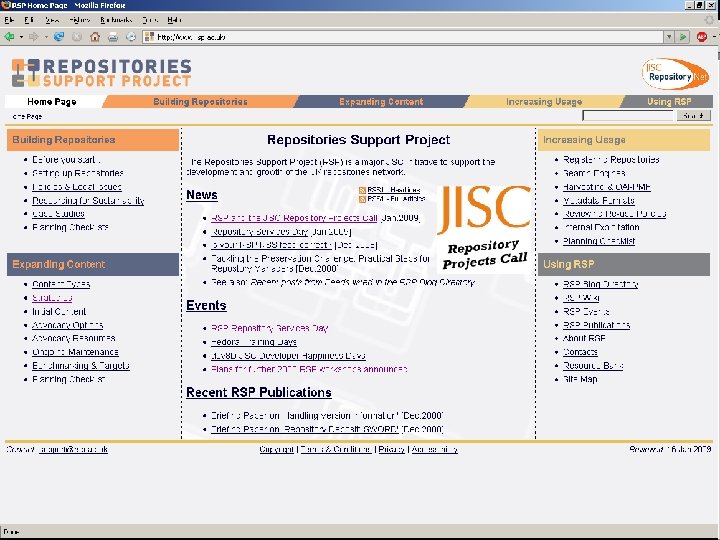The width and height of the screenshot is (720, 540).
Task: Click the Firefox throbber activity icon
Action: [x=710, y=20]
